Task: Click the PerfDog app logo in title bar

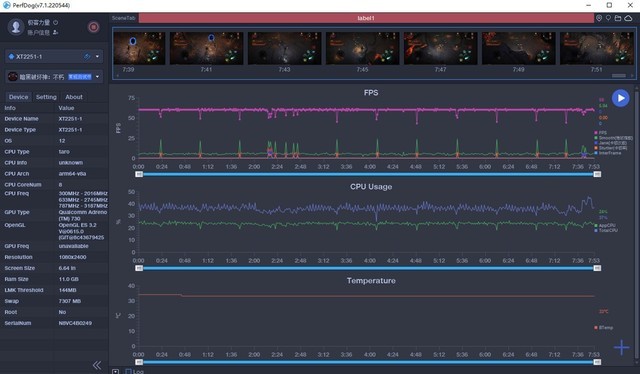Action: (6, 5)
